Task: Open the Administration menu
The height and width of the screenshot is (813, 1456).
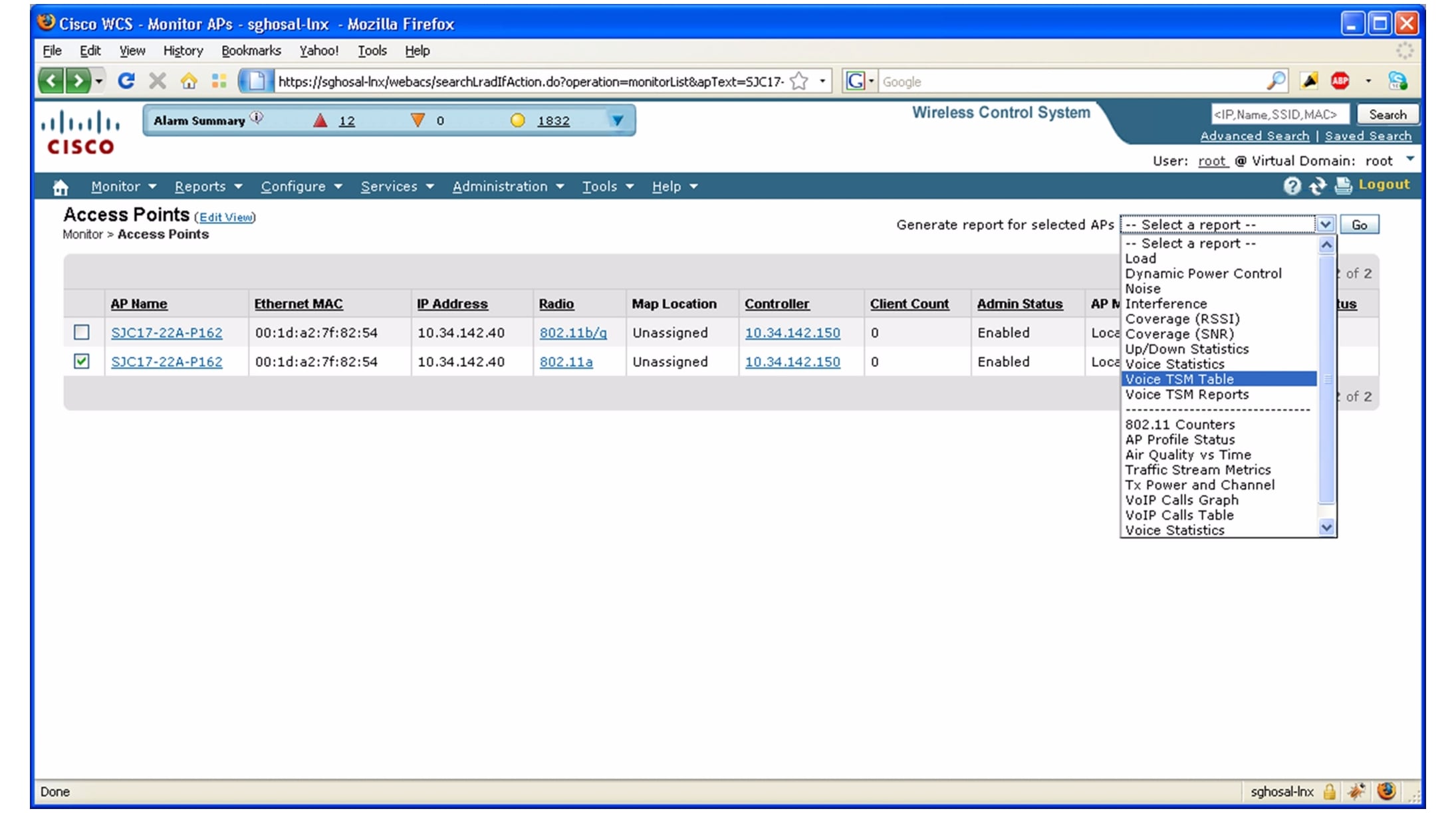Action: click(502, 187)
